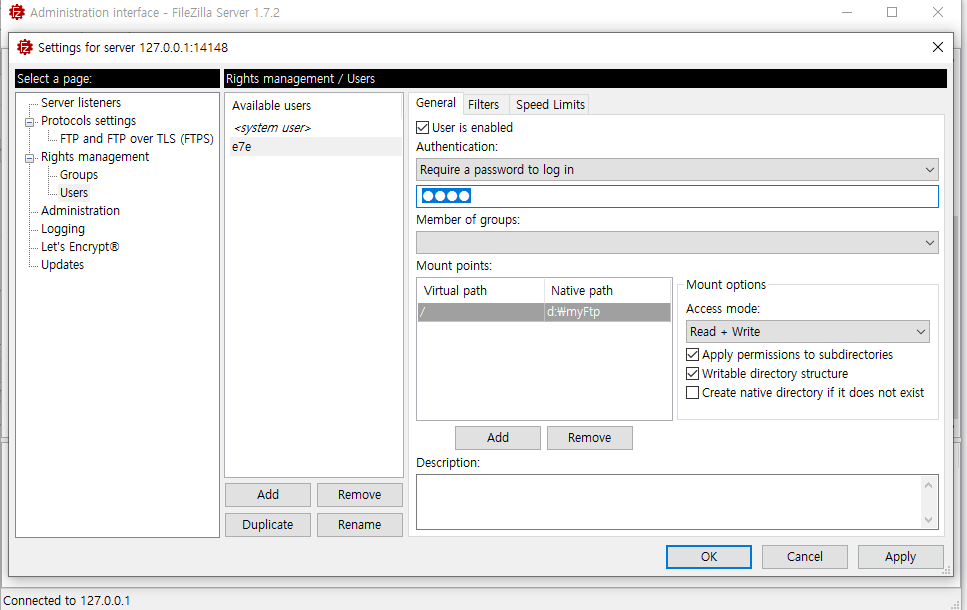
Task: Enable Create native directory if it does not exist
Action: [x=693, y=393]
